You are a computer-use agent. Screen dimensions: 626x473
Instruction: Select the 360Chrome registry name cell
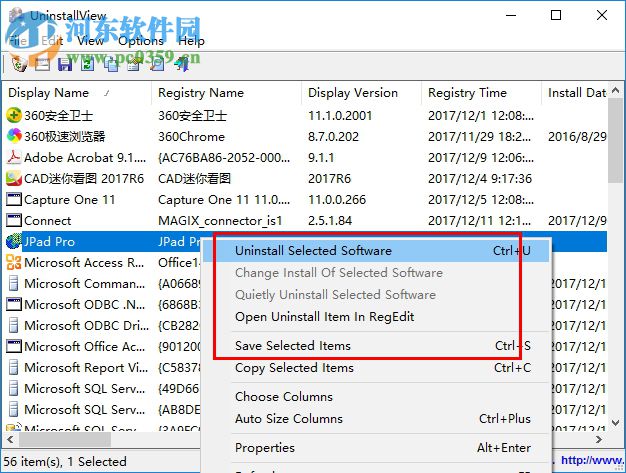click(x=191, y=137)
